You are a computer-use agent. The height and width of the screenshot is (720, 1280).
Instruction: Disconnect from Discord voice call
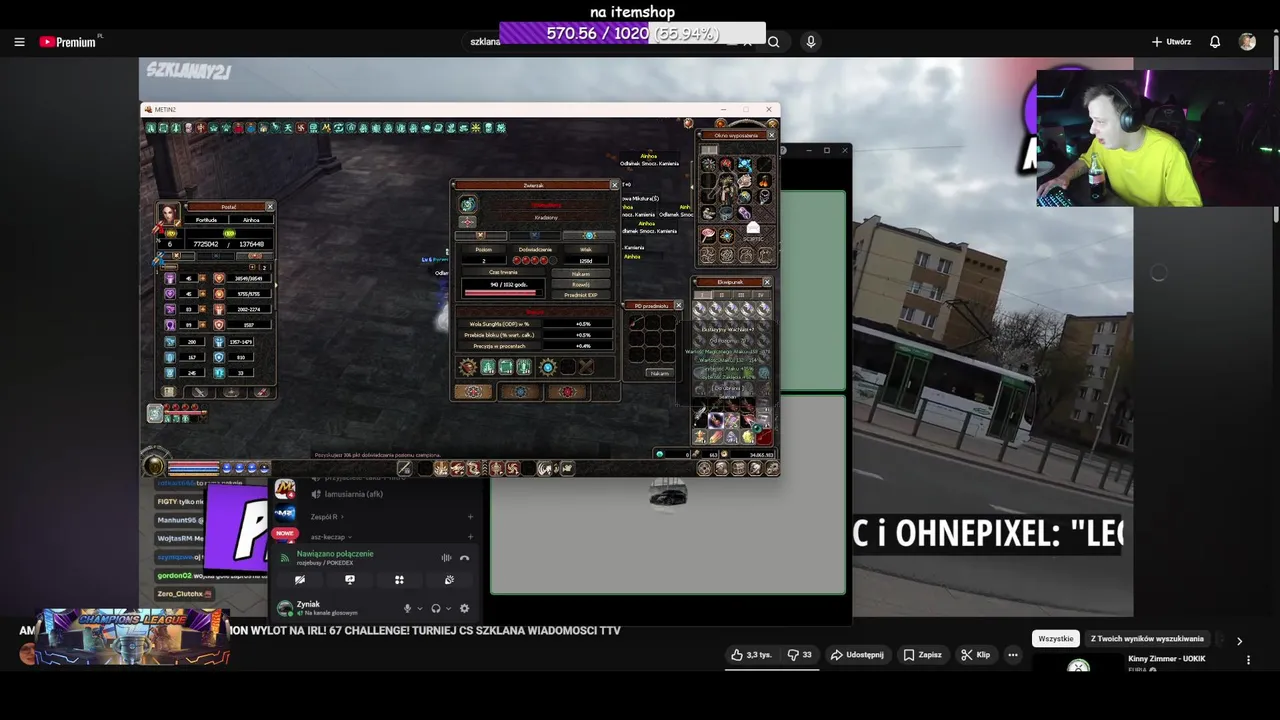click(464, 557)
